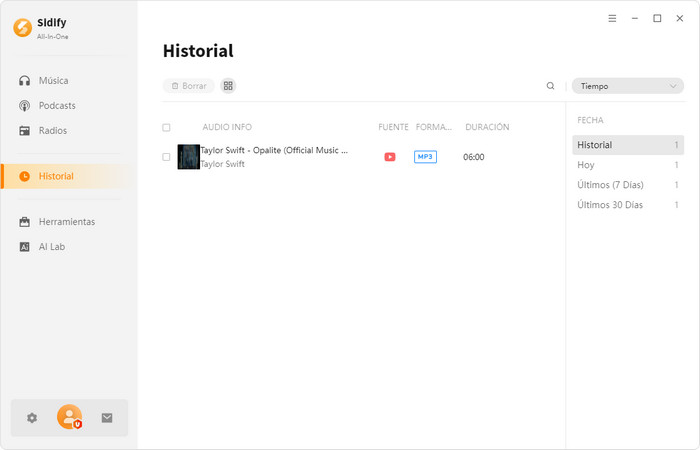Open the Música section
The height and width of the screenshot is (450, 700).
pos(54,81)
